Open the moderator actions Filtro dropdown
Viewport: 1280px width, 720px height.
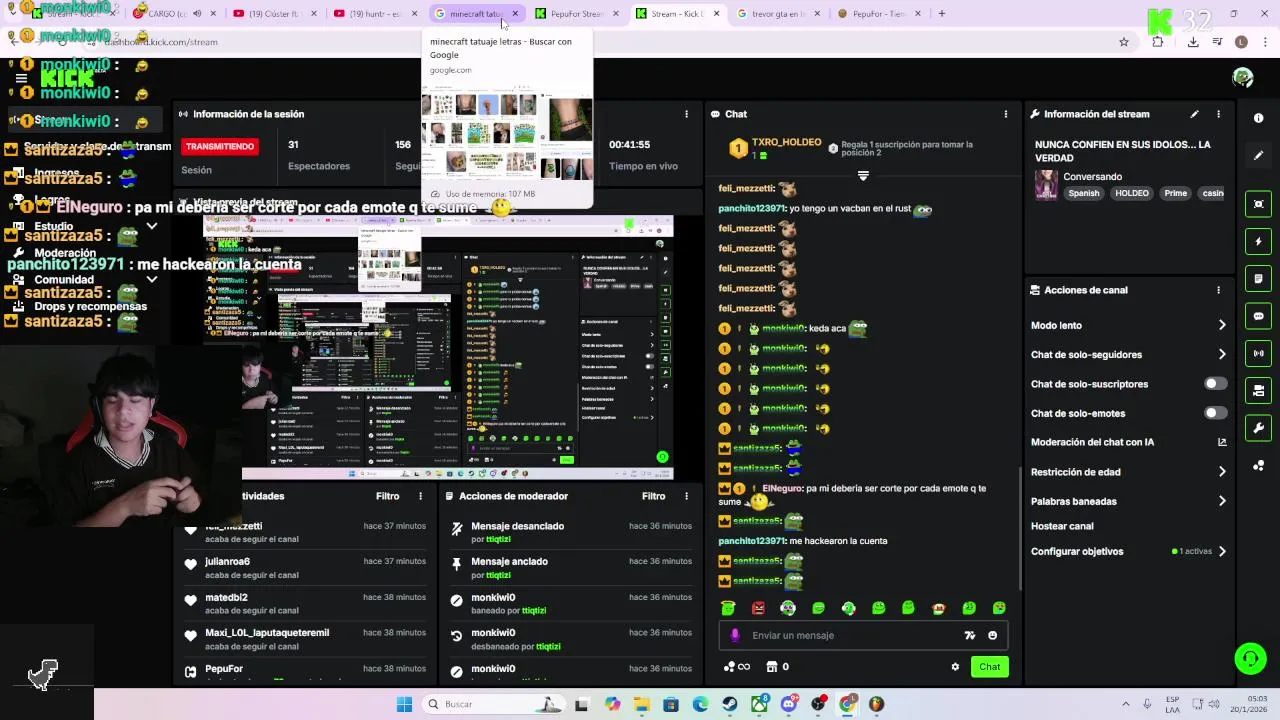(x=653, y=496)
